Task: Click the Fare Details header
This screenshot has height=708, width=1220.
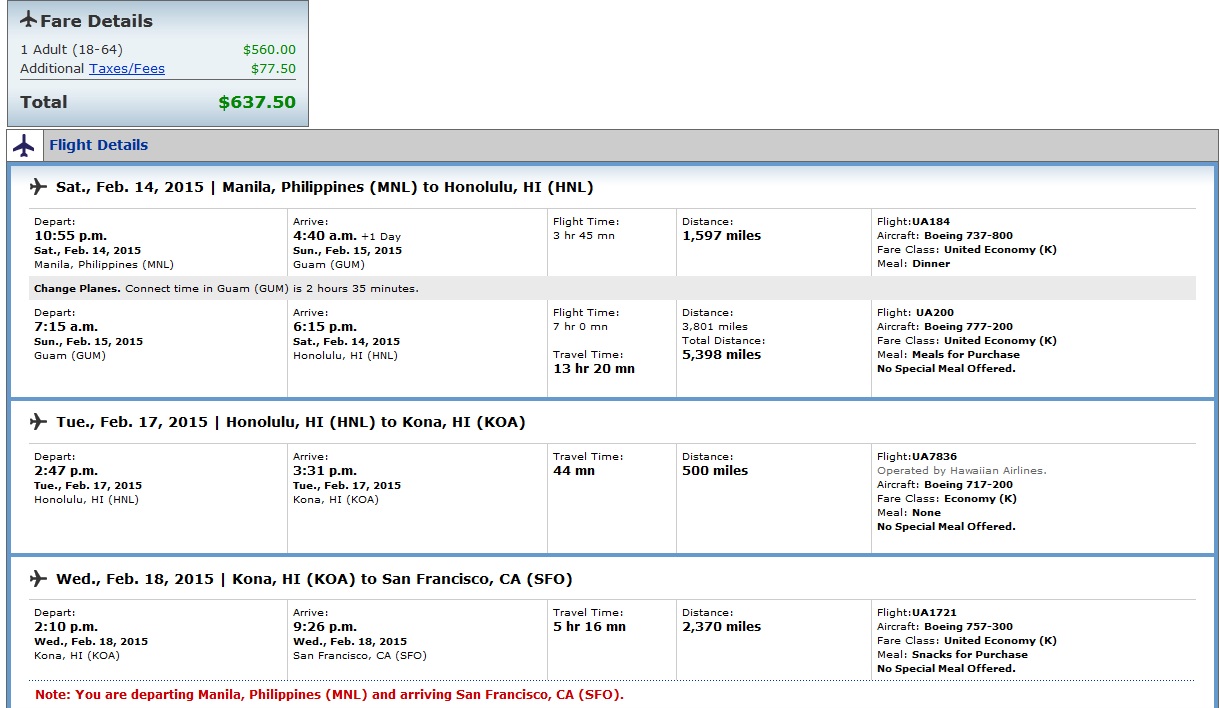Action: tap(96, 21)
